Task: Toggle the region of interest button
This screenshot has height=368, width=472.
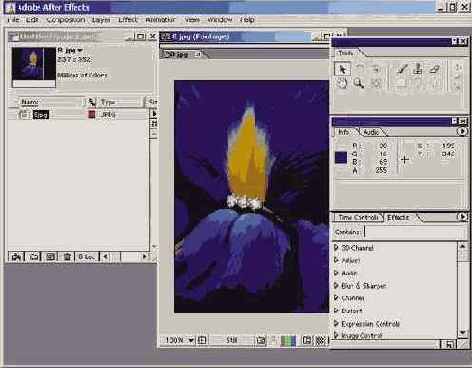Action: (306, 340)
